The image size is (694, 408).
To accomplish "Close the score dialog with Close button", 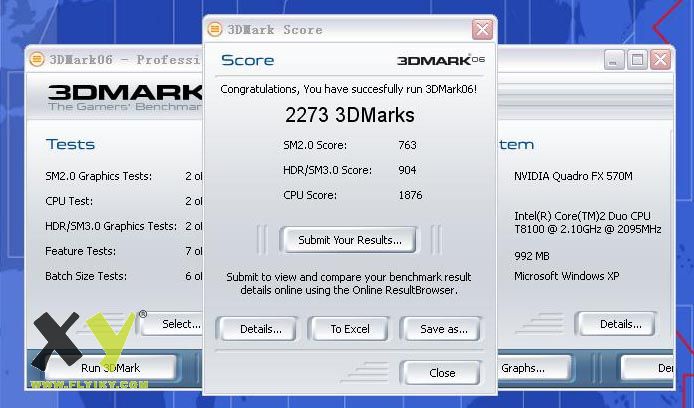I will point(442,373).
